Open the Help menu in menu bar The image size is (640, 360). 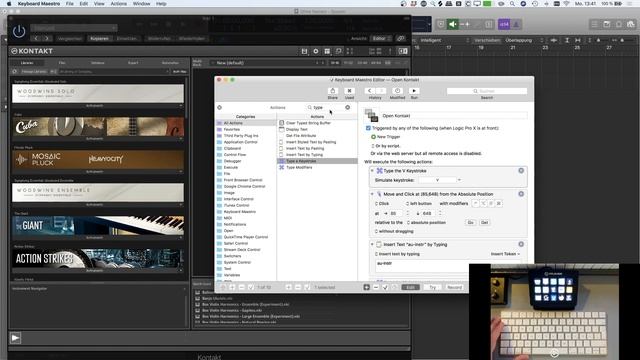(161, 4)
